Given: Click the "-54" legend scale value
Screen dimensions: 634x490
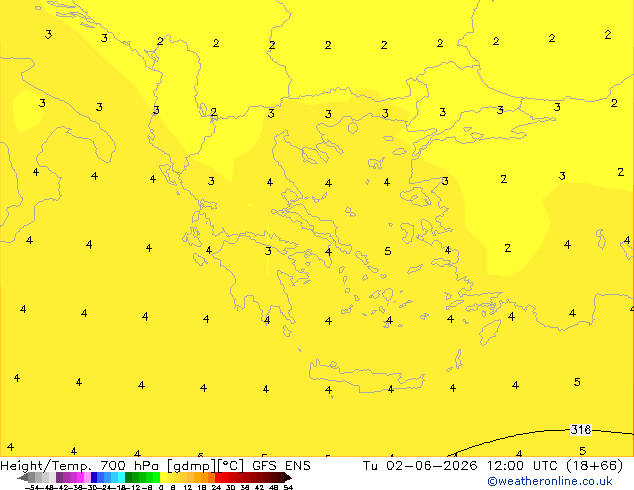Looking at the screenshot, I should tap(32, 488).
